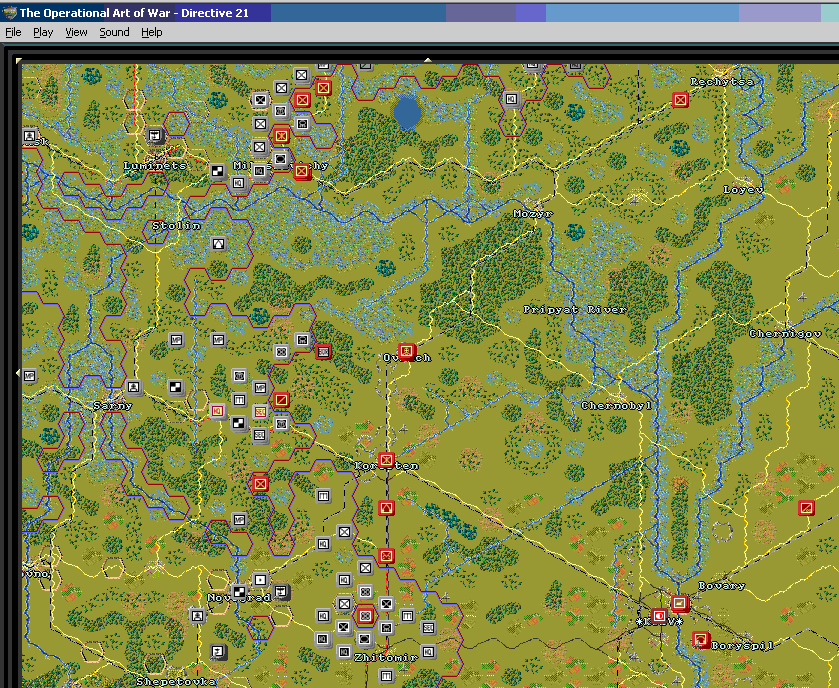
Task: Open the View menu
Action: pos(76,32)
